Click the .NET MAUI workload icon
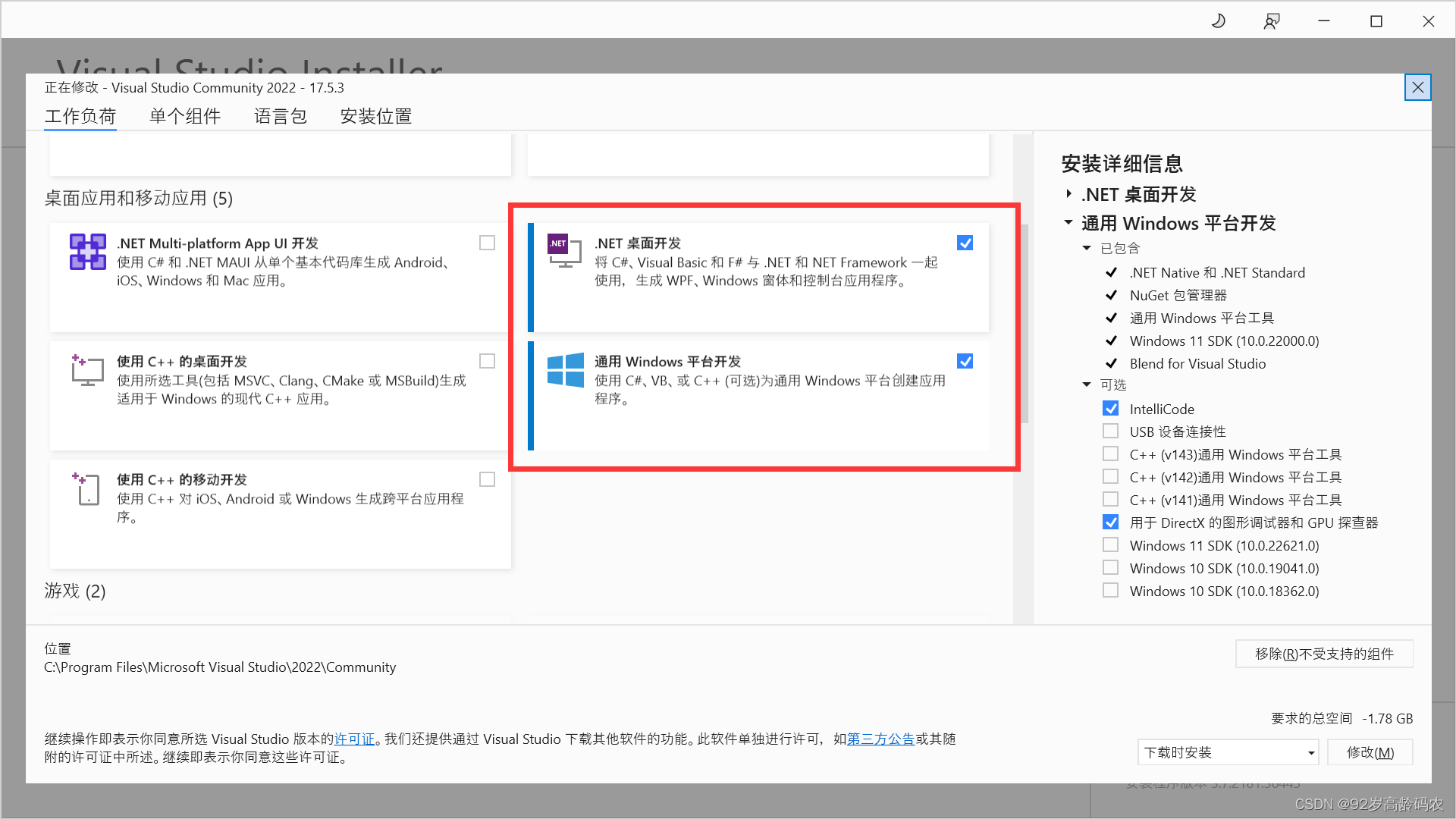 click(88, 252)
